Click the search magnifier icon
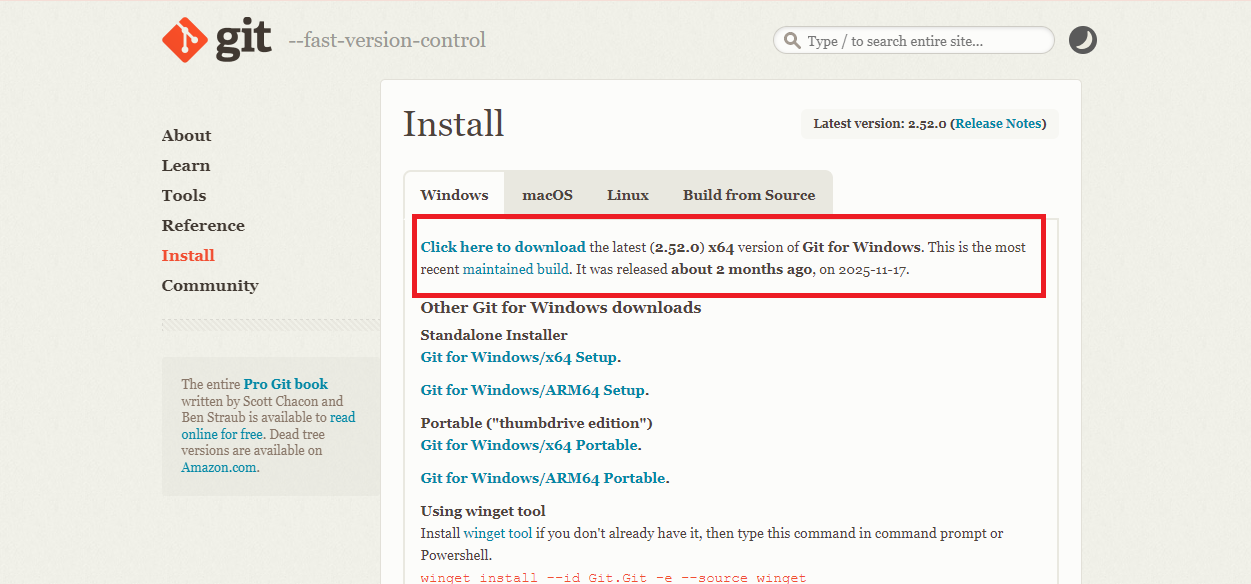1251x584 pixels. click(792, 41)
